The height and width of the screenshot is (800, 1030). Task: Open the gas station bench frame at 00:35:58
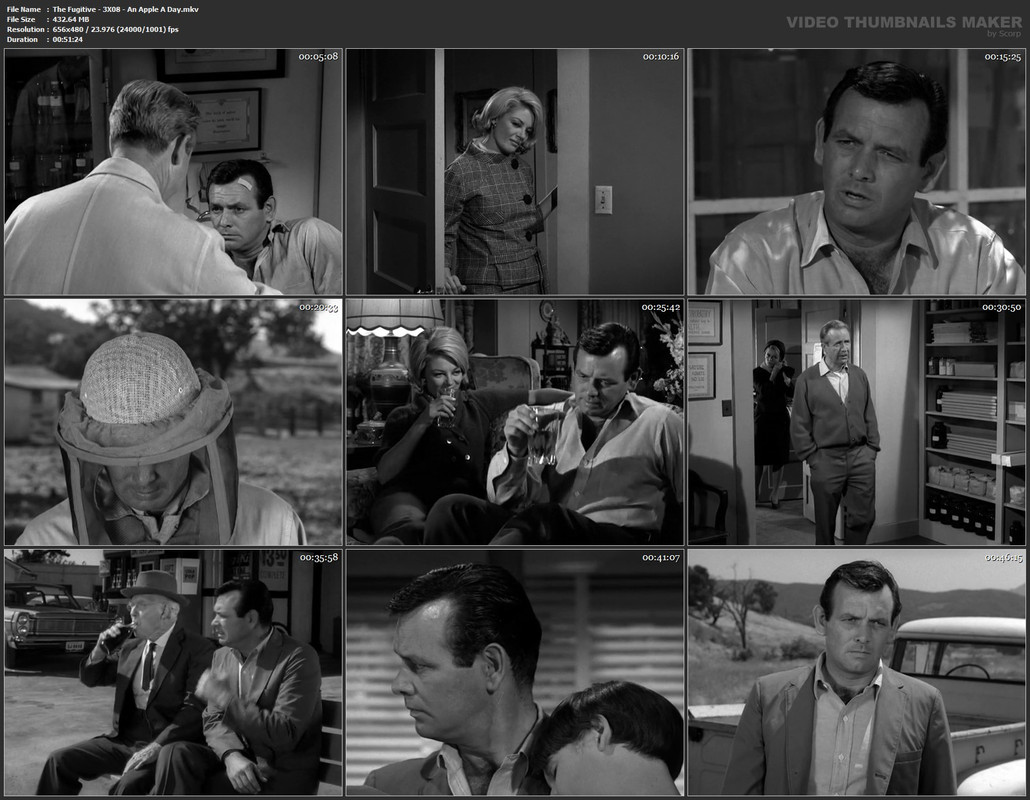pos(173,673)
